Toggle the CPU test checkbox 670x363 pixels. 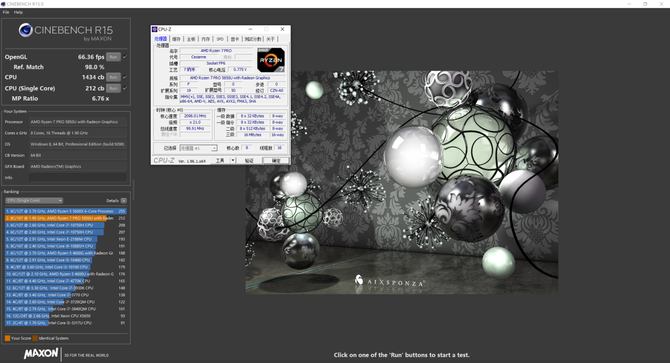(125, 77)
